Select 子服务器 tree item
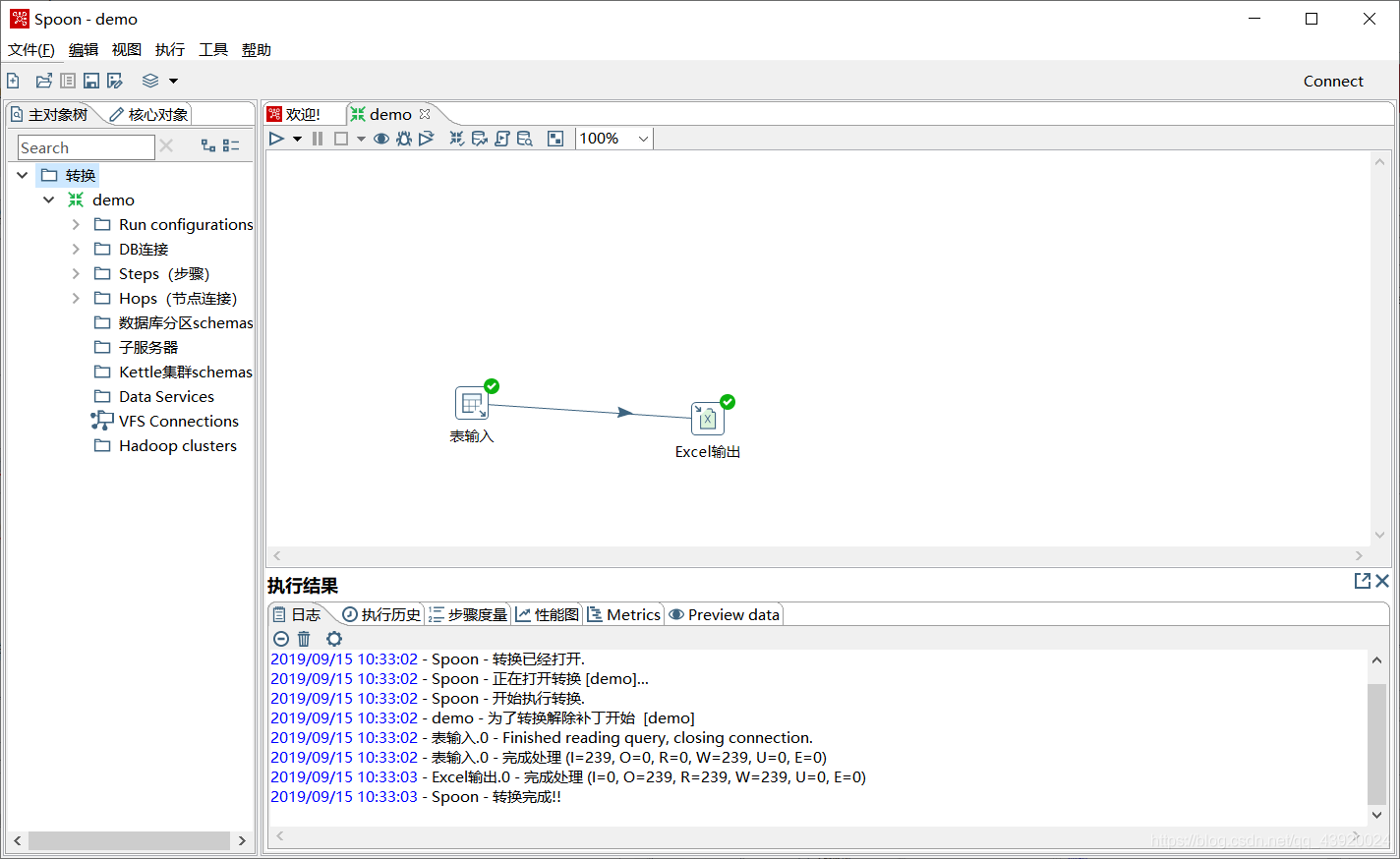The width and height of the screenshot is (1400, 859). point(148,347)
